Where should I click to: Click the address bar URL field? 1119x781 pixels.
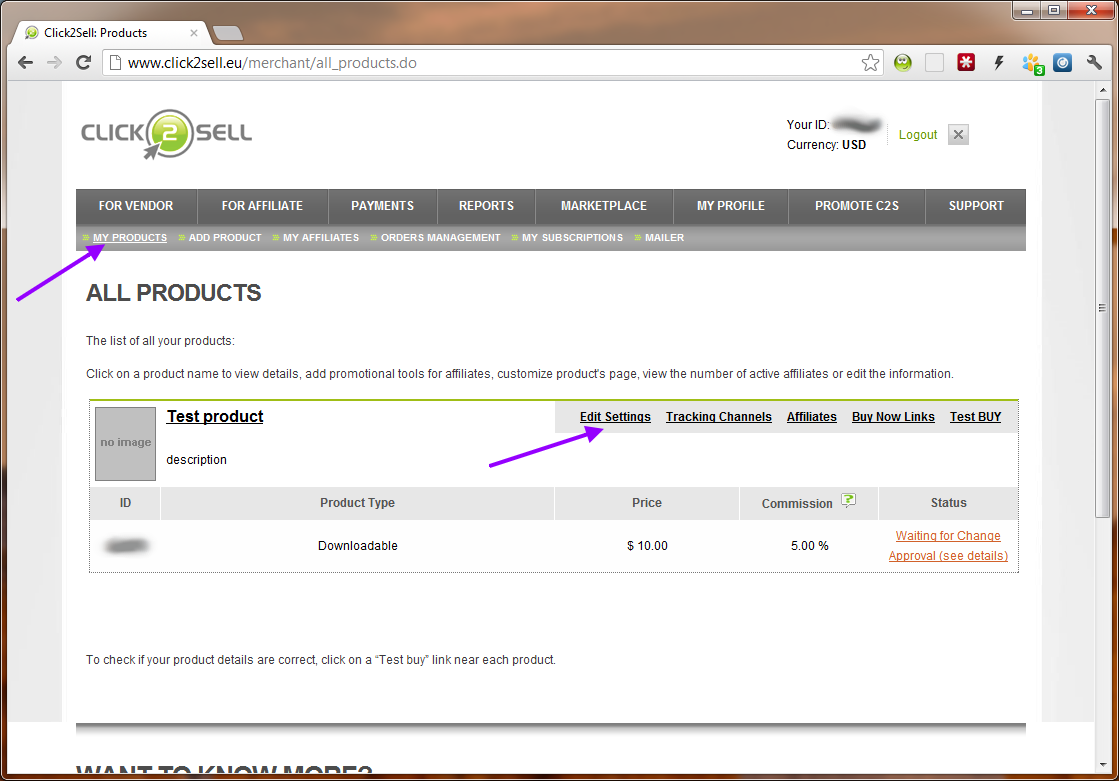tap(492, 63)
